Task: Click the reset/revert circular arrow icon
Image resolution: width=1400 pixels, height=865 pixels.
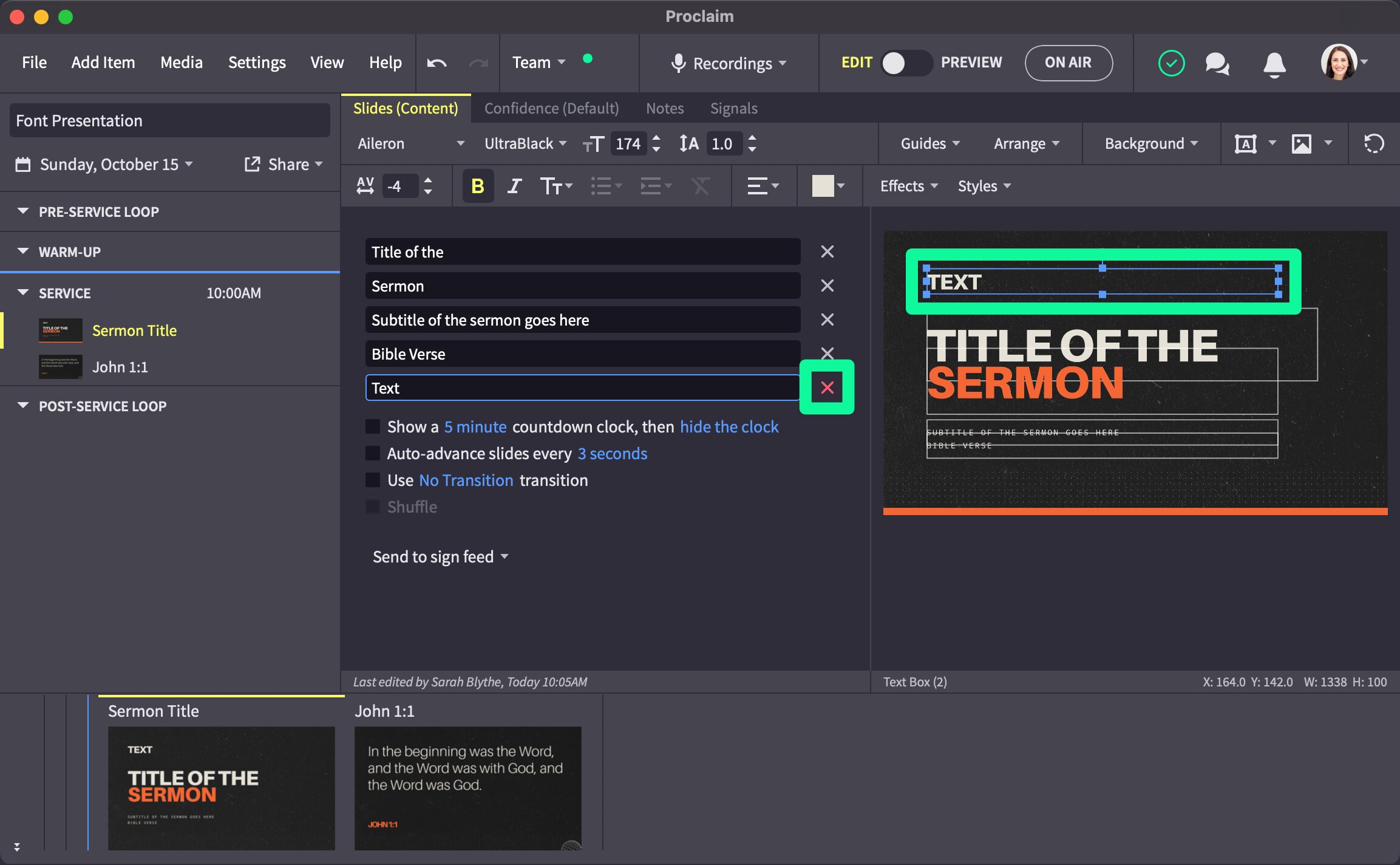Action: point(1374,144)
